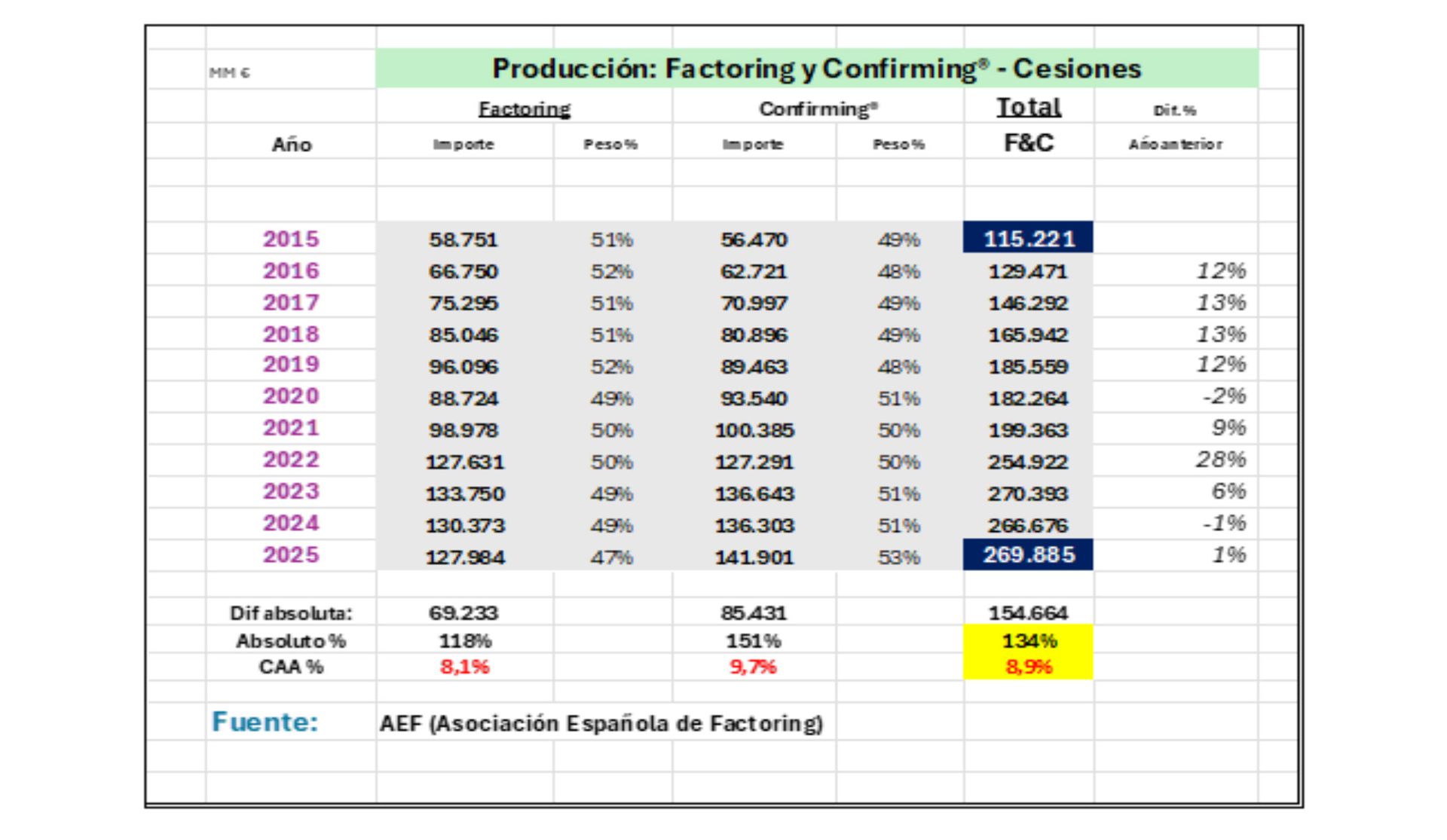Click the 2020 year row label

point(291,396)
